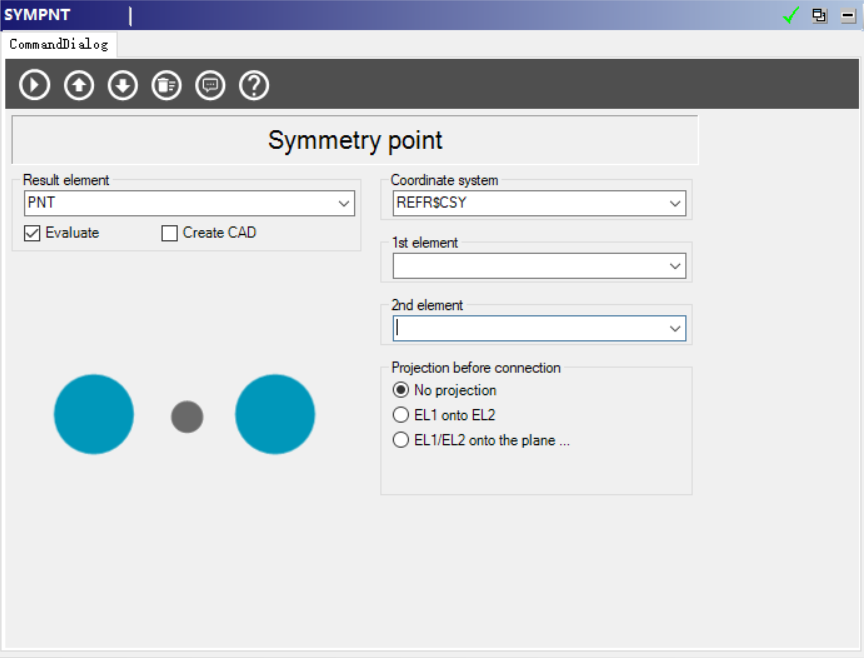Click the undock window icon in title bar

(819, 15)
